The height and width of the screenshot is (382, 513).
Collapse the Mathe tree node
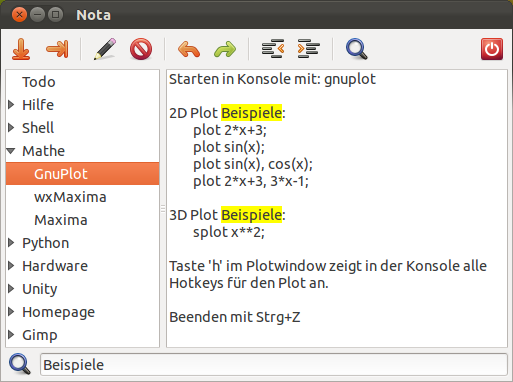11,151
